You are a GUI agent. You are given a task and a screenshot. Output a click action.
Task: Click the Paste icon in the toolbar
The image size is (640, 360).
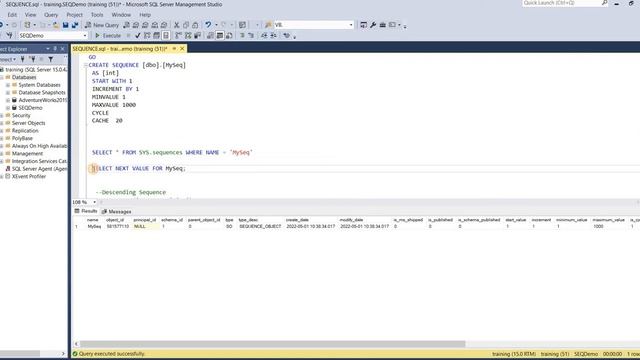[x=195, y=25]
